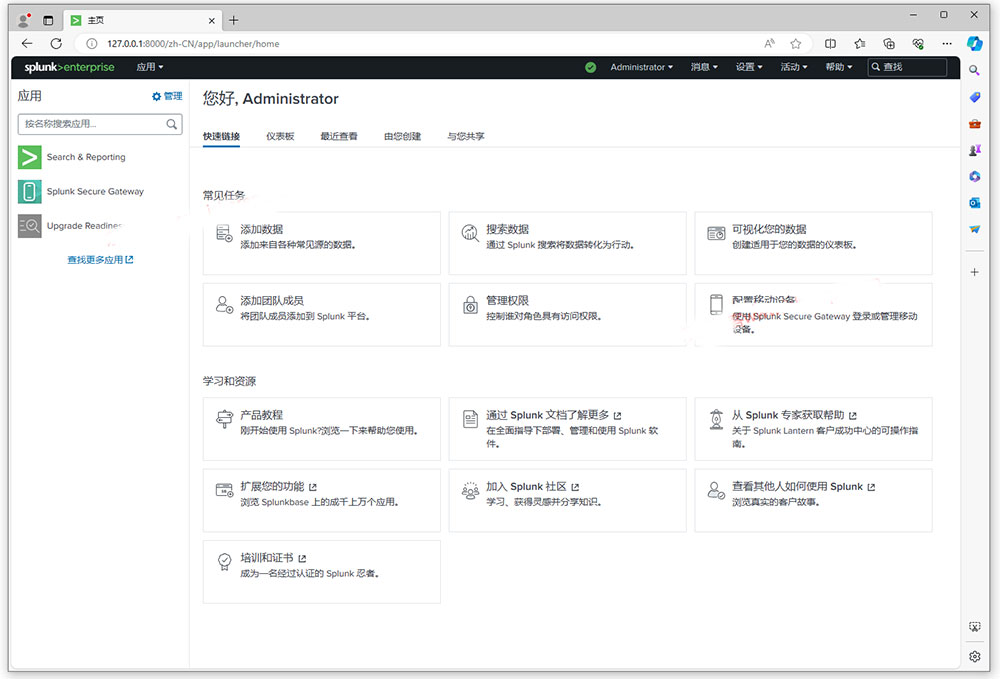Click the 添加数据 card icon
This screenshot has width=1000, height=679.
(x=224, y=233)
